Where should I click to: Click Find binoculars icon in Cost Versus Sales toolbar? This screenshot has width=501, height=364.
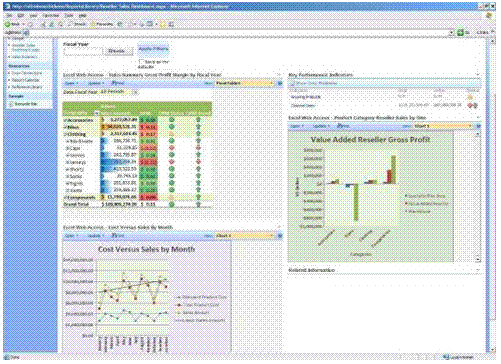click(x=114, y=235)
